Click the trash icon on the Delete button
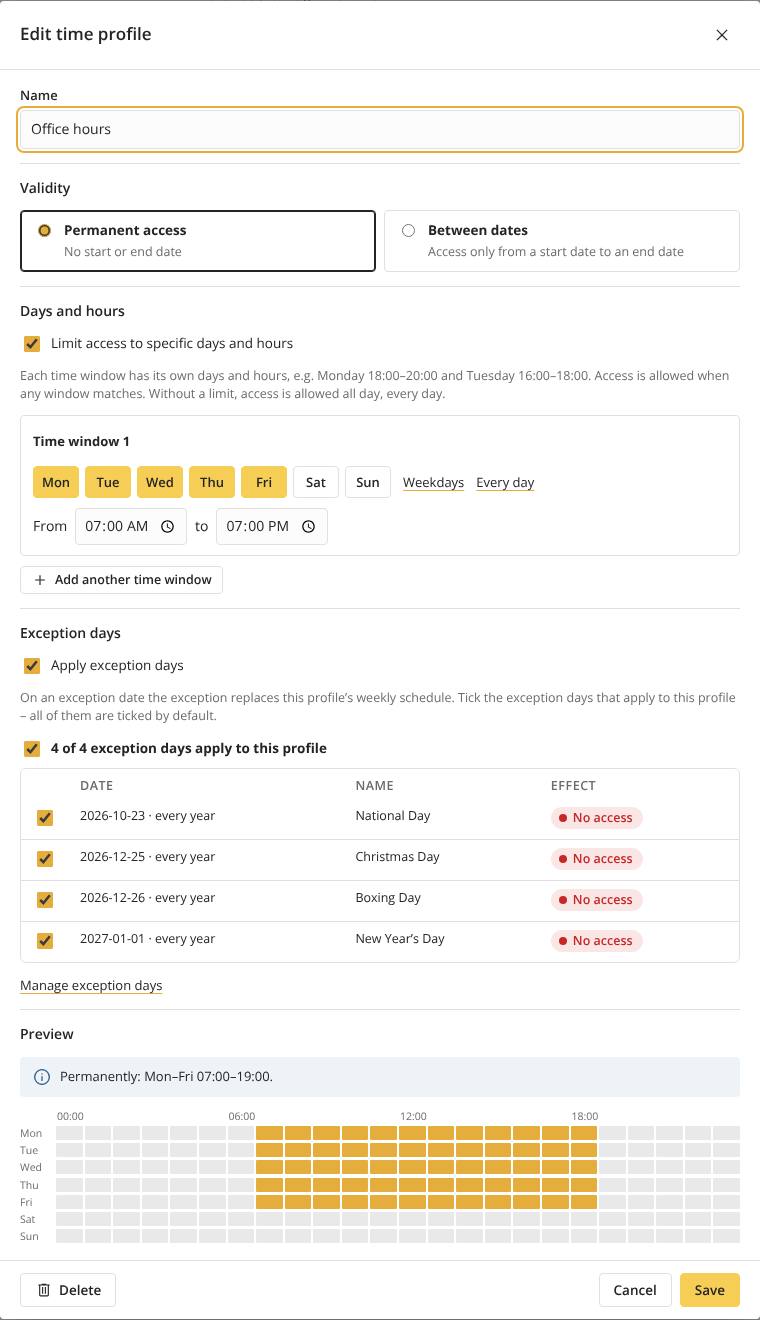 44,1290
